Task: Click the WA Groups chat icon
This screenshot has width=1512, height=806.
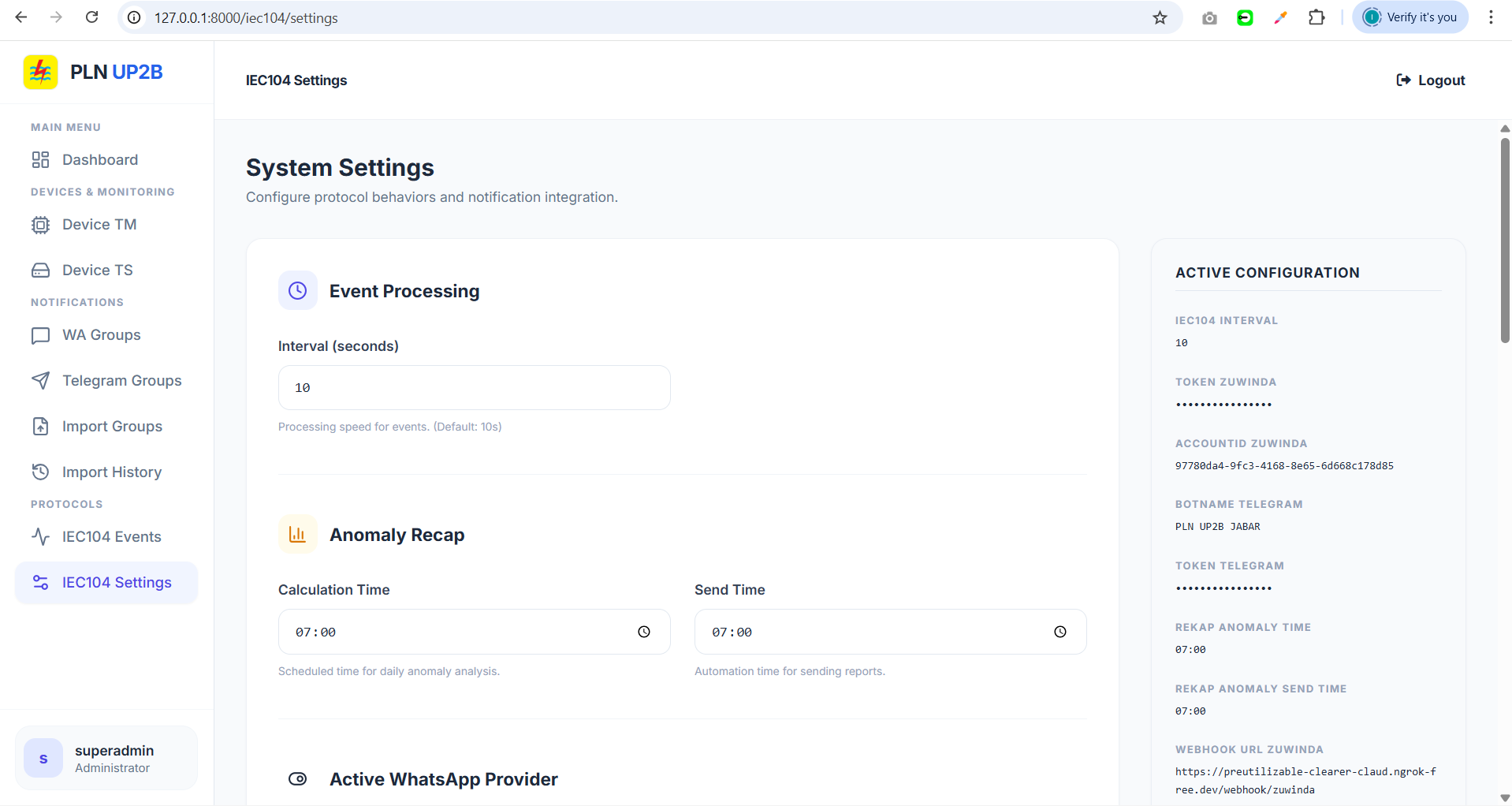Action: pyautogui.click(x=40, y=335)
